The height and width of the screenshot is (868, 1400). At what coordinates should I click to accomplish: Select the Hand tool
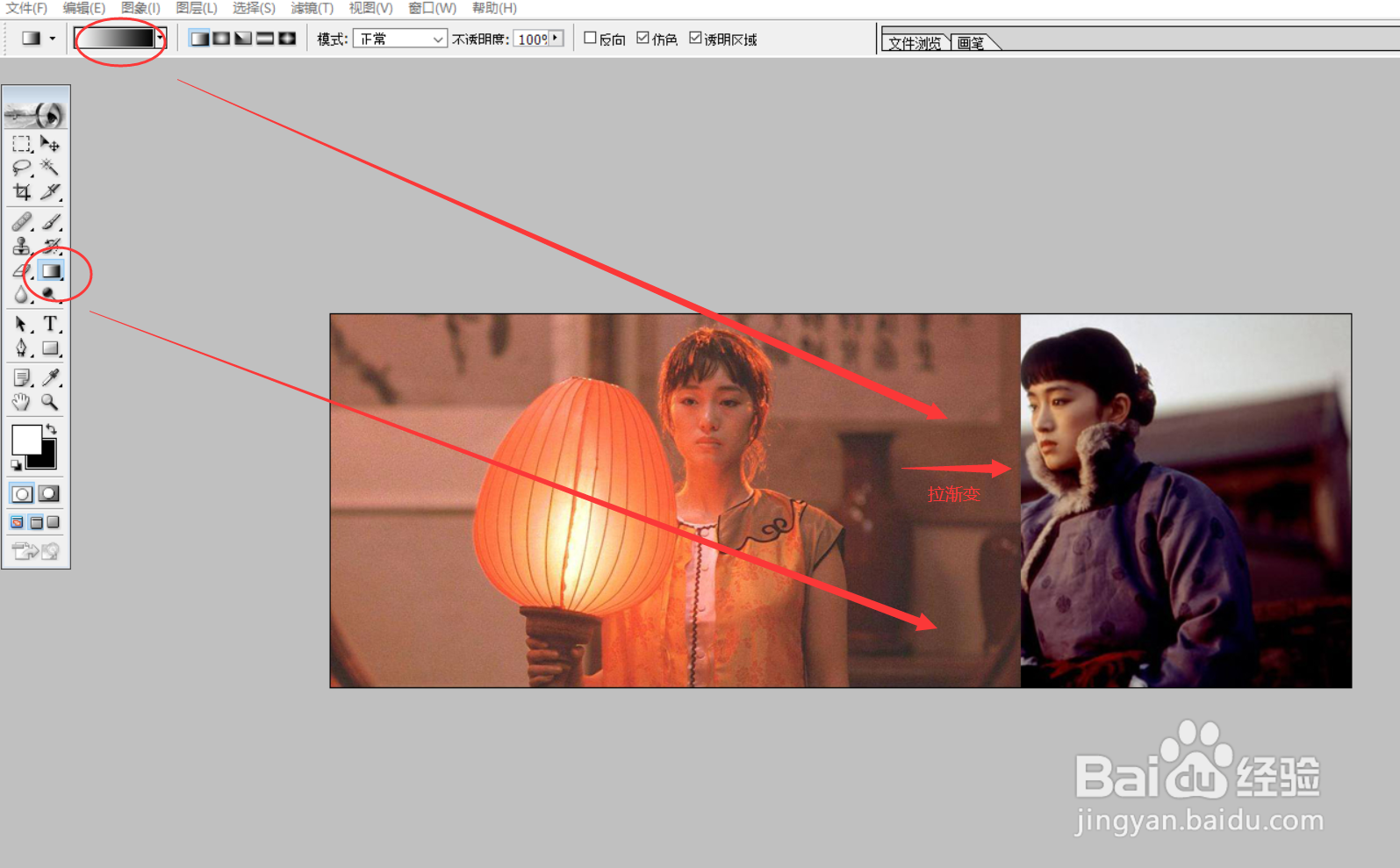pyautogui.click(x=22, y=402)
